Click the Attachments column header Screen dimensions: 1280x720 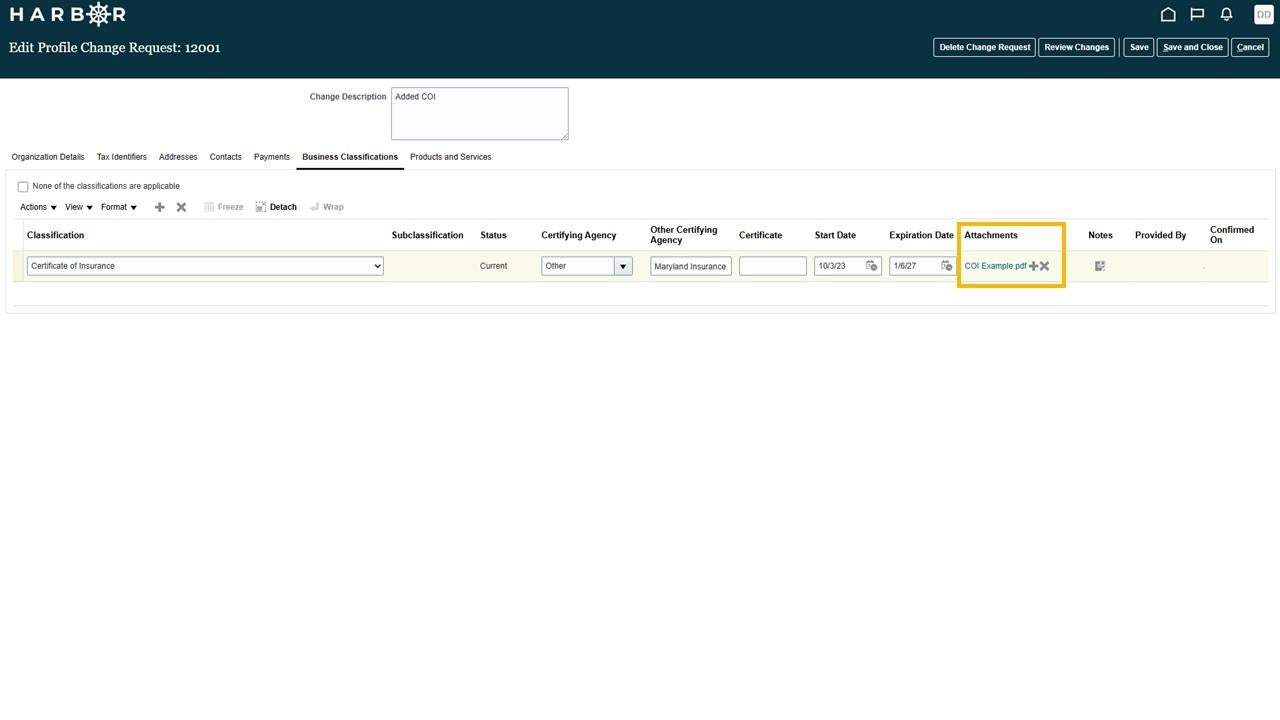[x=991, y=235]
